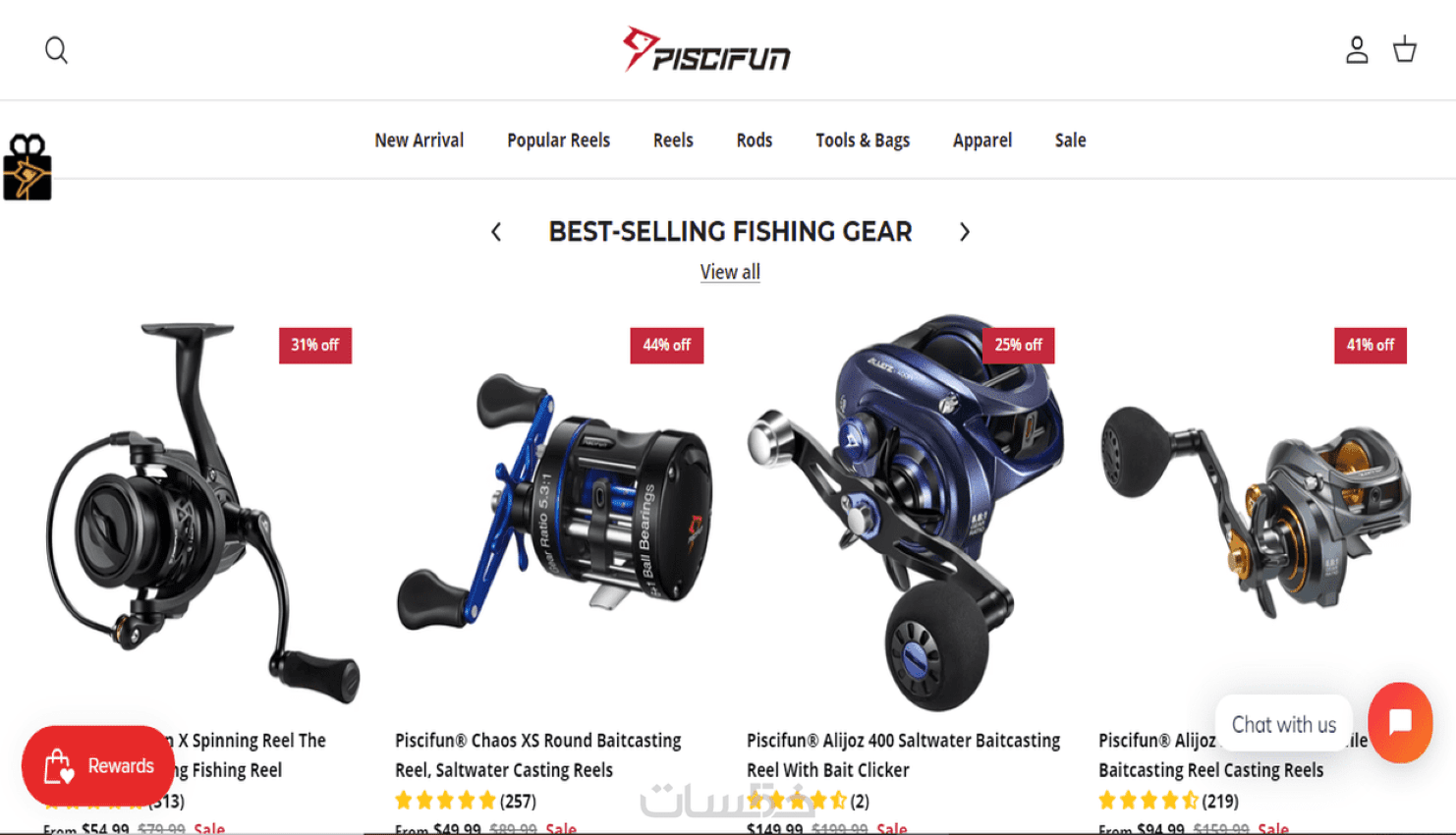Go to the Rods menu item
This screenshot has width=1456, height=835.
click(755, 140)
